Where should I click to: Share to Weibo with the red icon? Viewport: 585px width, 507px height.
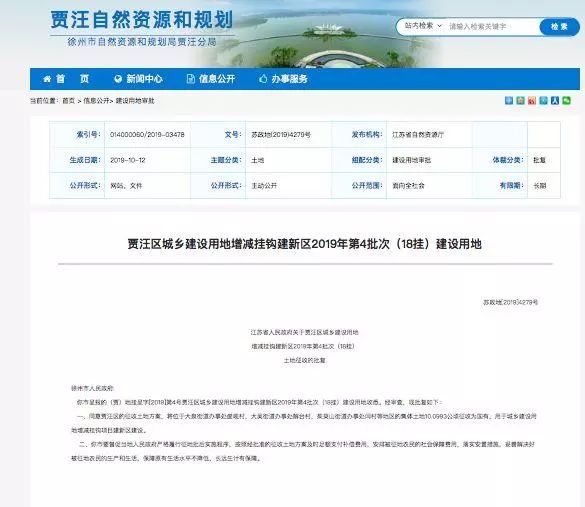click(x=532, y=100)
